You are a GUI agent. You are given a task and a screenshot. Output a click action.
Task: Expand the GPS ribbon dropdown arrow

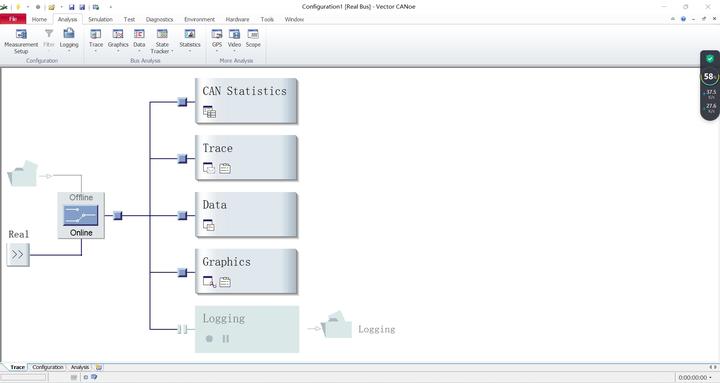click(x=217, y=51)
